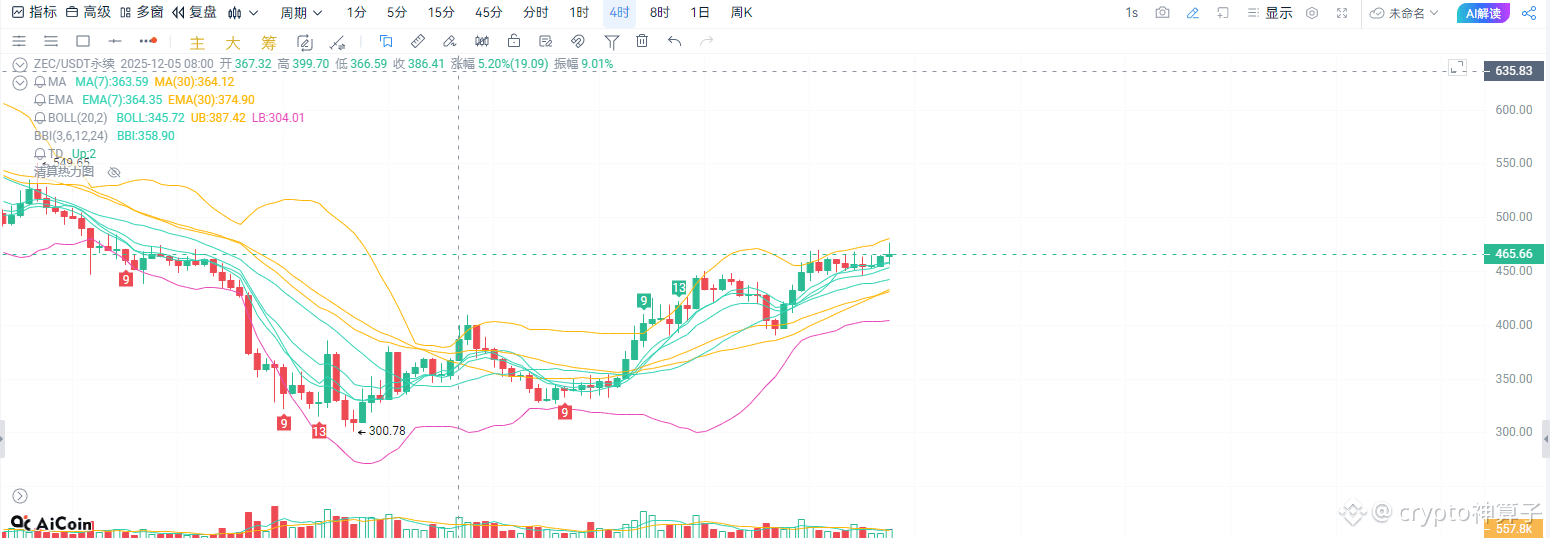The image size is (1550, 538).
Task: Toggle visibility of 清算热力图 eye icon
Action: tap(114, 172)
